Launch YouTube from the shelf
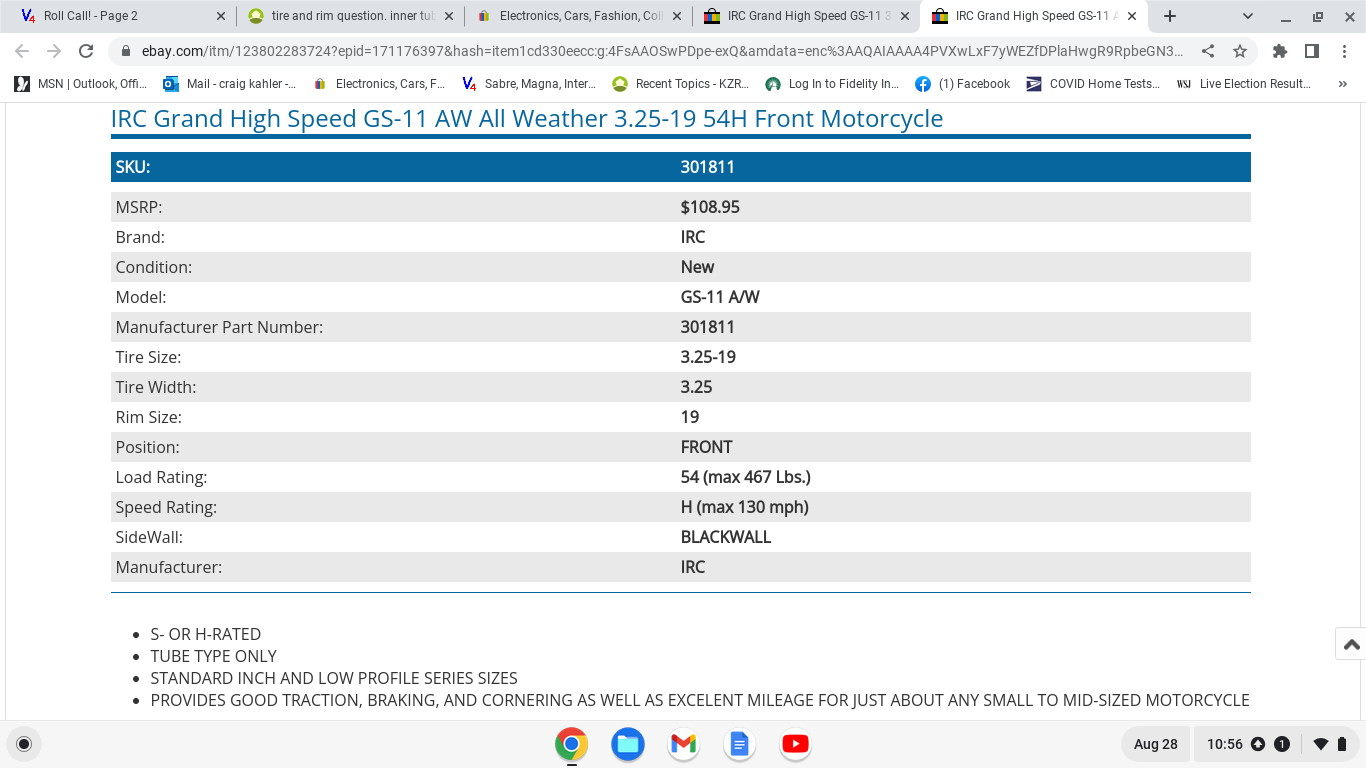The height and width of the screenshot is (768, 1366). [795, 744]
